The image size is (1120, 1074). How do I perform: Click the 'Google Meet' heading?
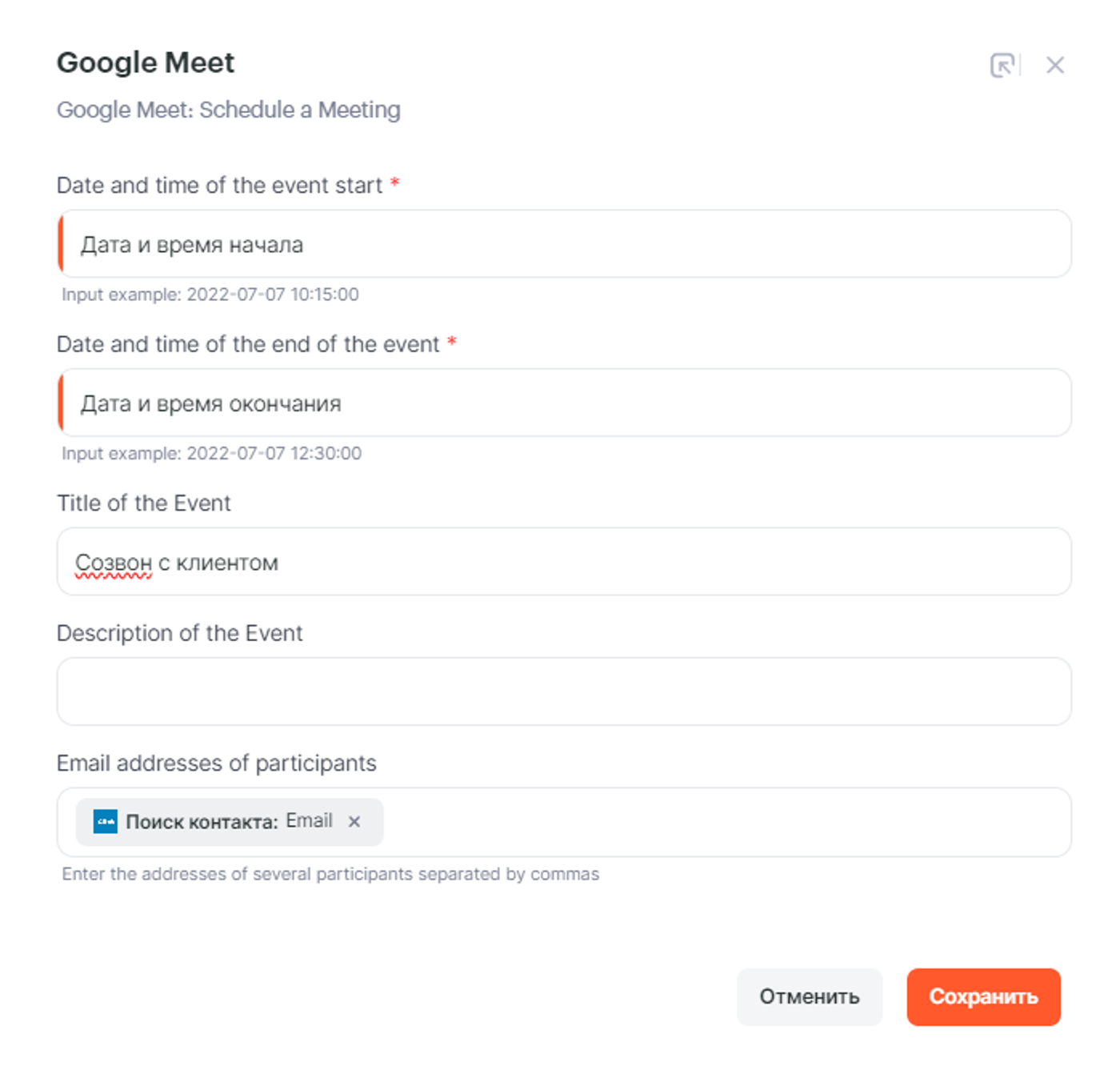[146, 62]
